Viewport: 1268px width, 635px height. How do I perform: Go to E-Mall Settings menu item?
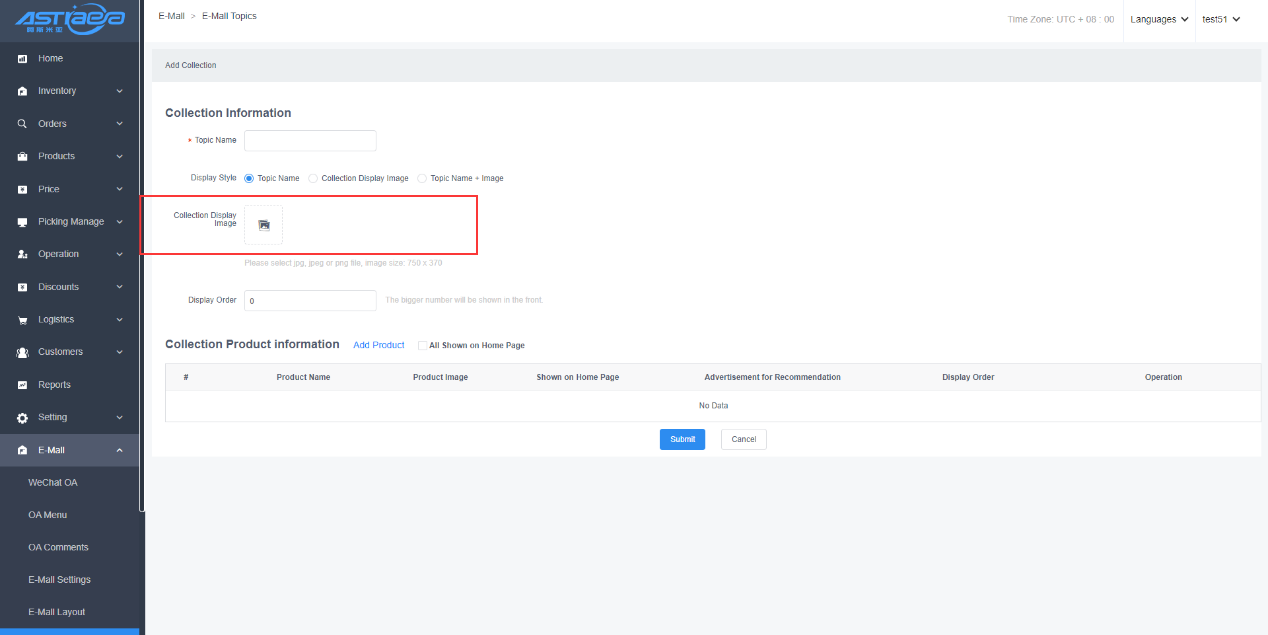(59, 580)
